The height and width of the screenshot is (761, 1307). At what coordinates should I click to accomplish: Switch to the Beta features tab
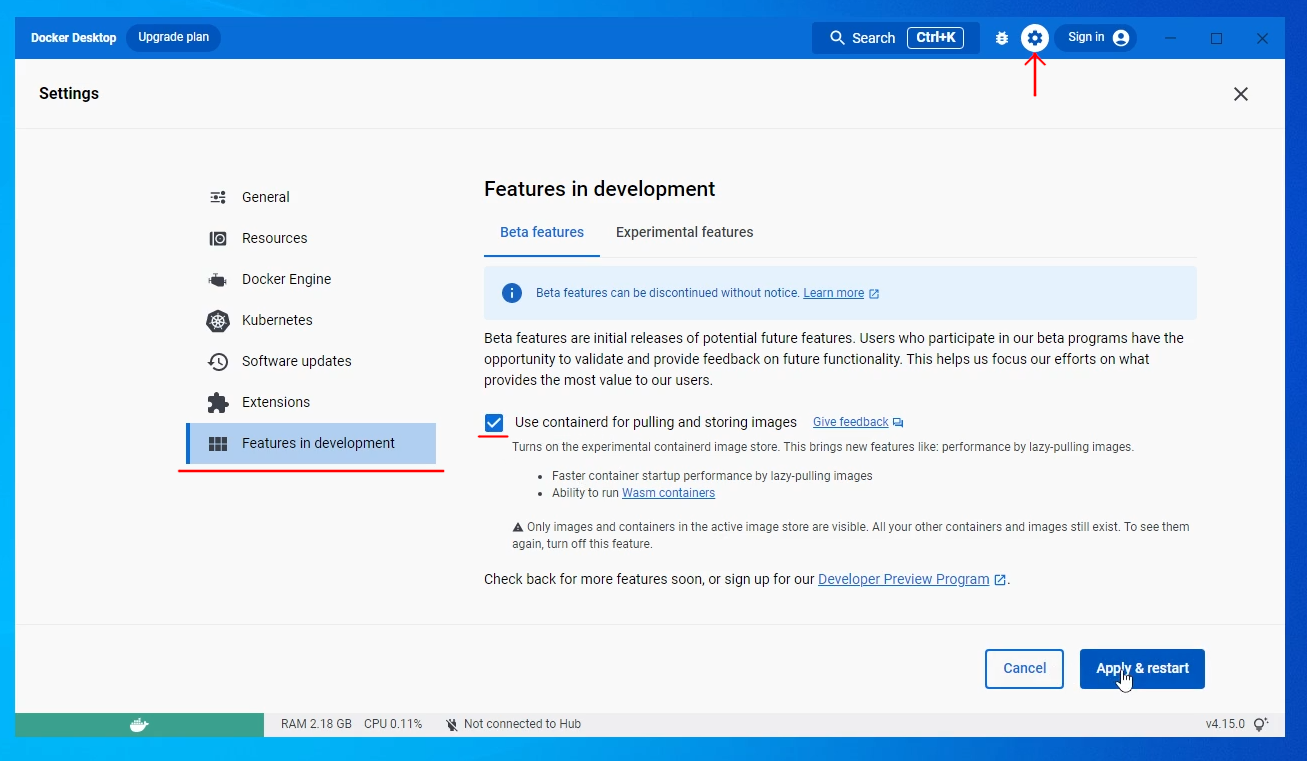pyautogui.click(x=542, y=232)
